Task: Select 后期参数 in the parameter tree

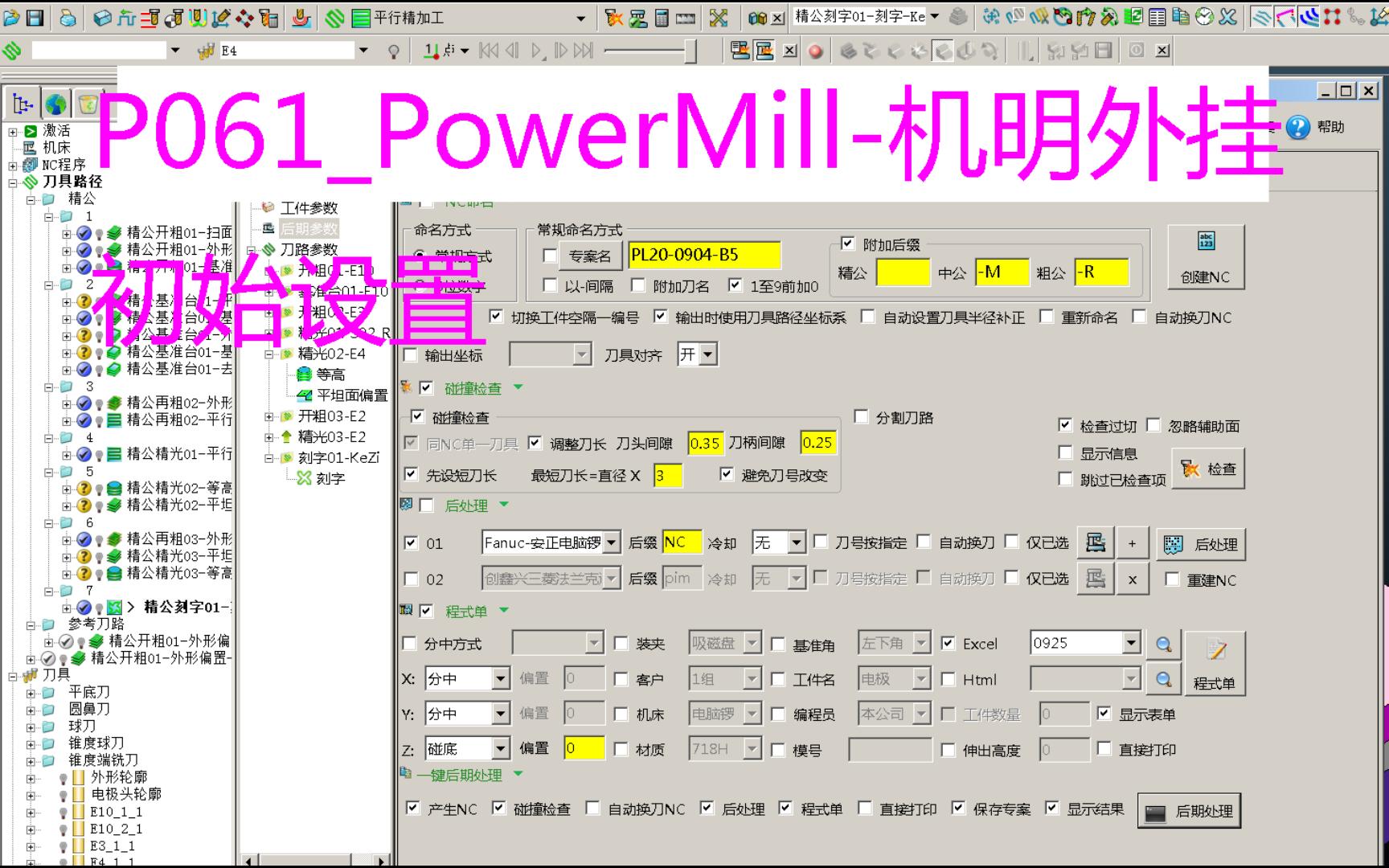Action: coord(309,229)
